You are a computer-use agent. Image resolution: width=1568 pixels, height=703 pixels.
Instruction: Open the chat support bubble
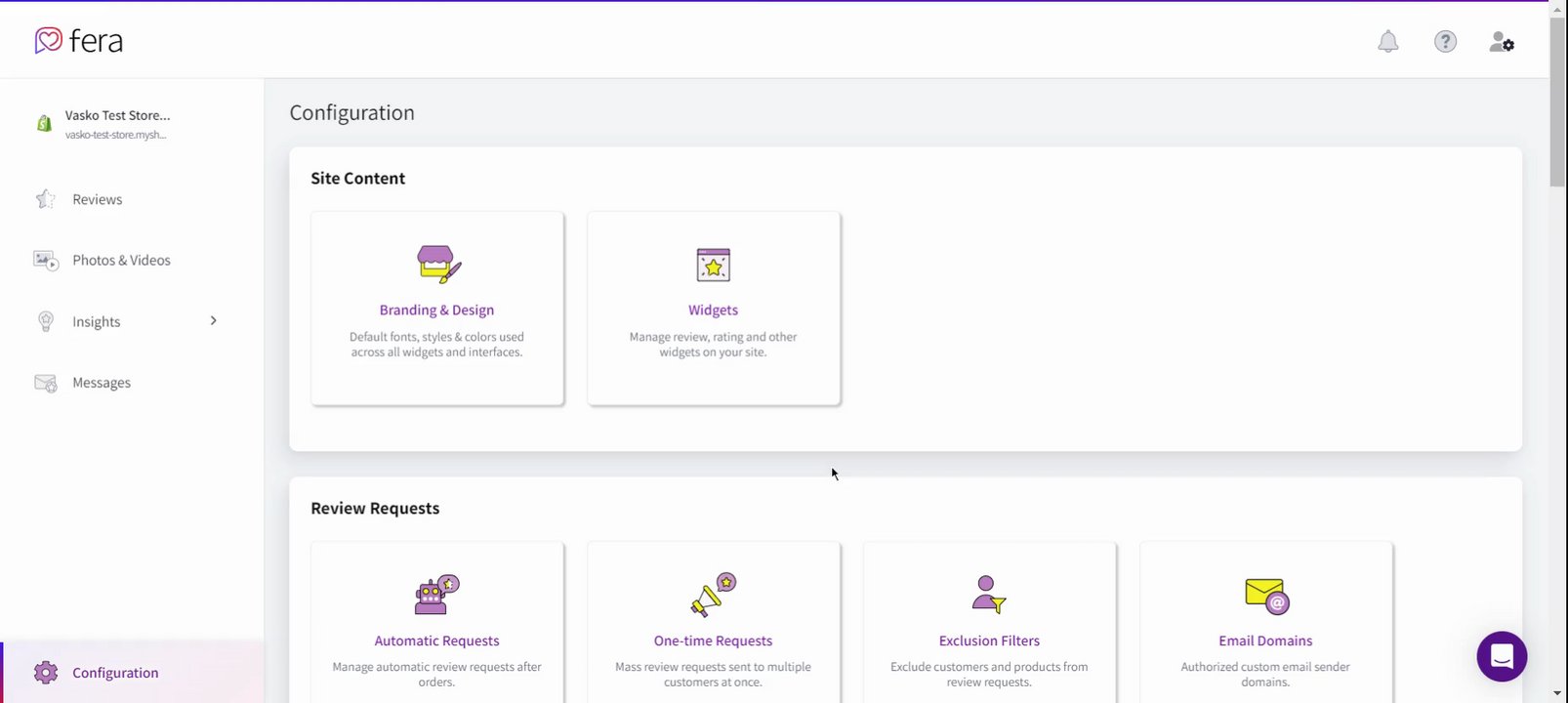[1502, 656]
